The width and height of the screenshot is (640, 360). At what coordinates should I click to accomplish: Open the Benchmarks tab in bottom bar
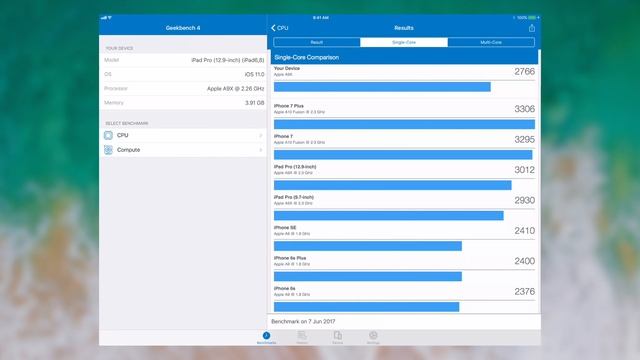pyautogui.click(x=267, y=338)
